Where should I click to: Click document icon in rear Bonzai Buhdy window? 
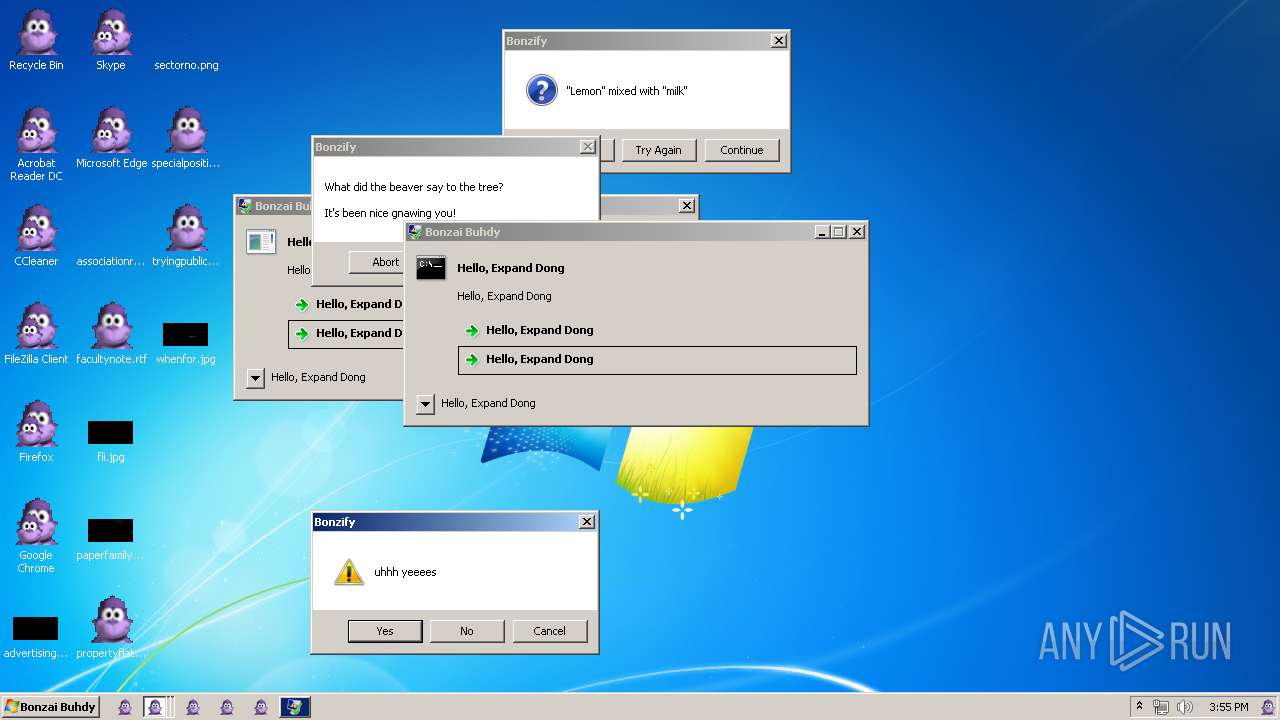click(x=261, y=242)
